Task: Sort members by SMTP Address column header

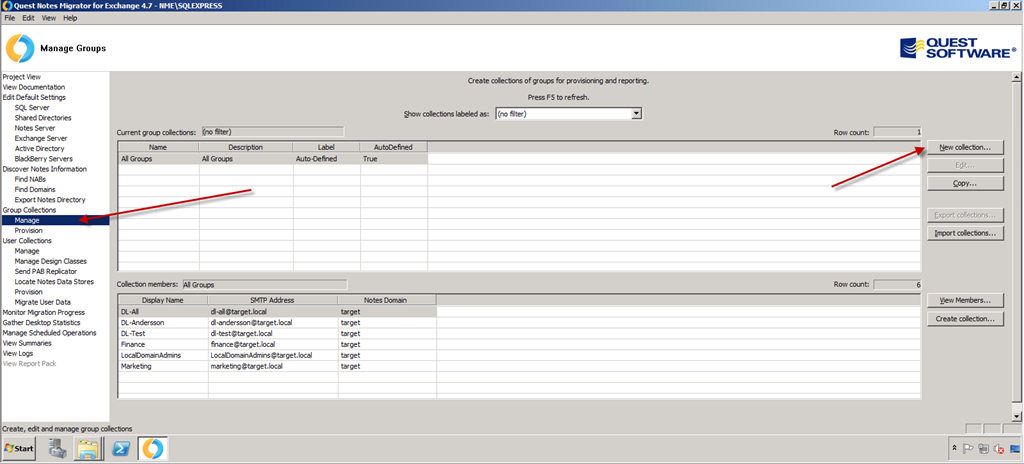Action: (273, 301)
